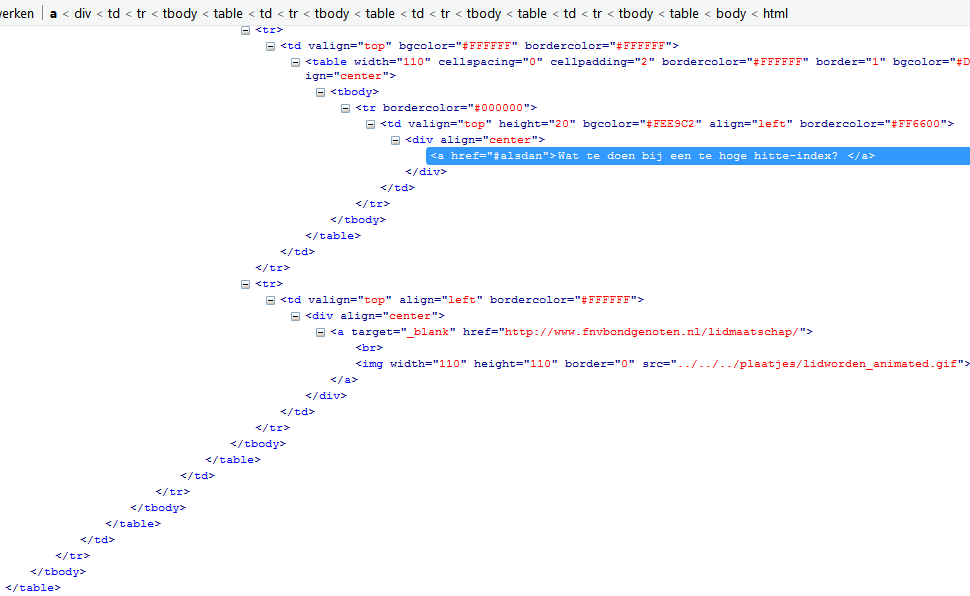This screenshot has height=596, width=970.
Task: Click the bgcolor value "#FEE9C2"
Action: 671,124
